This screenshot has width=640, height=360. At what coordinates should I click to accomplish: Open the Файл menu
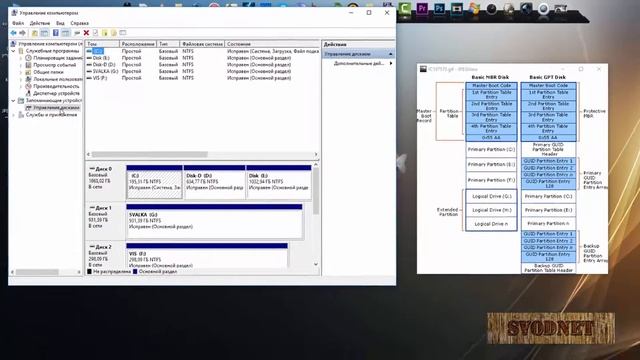(18, 23)
